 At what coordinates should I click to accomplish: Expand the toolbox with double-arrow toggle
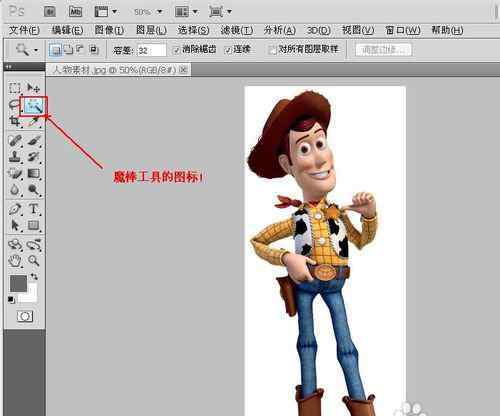point(8,67)
